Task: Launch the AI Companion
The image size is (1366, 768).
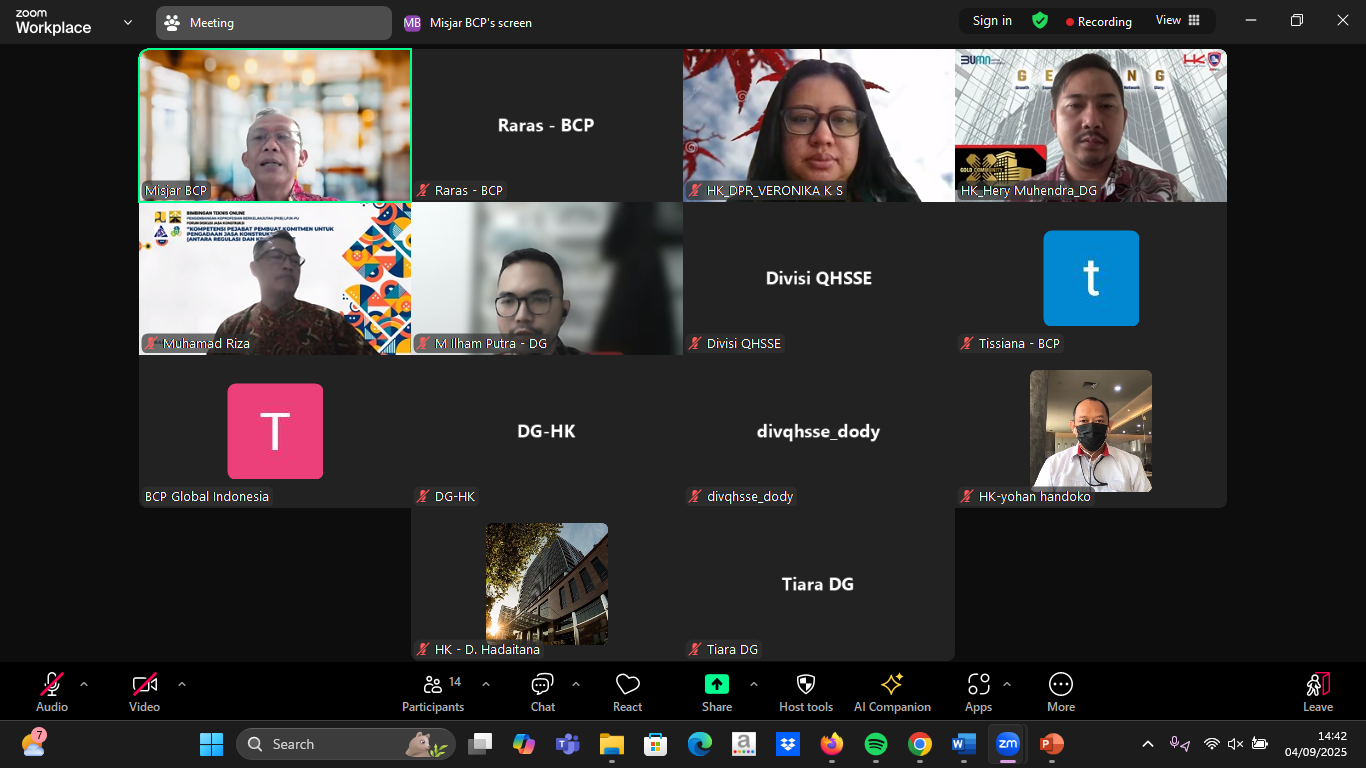Action: coord(892,692)
